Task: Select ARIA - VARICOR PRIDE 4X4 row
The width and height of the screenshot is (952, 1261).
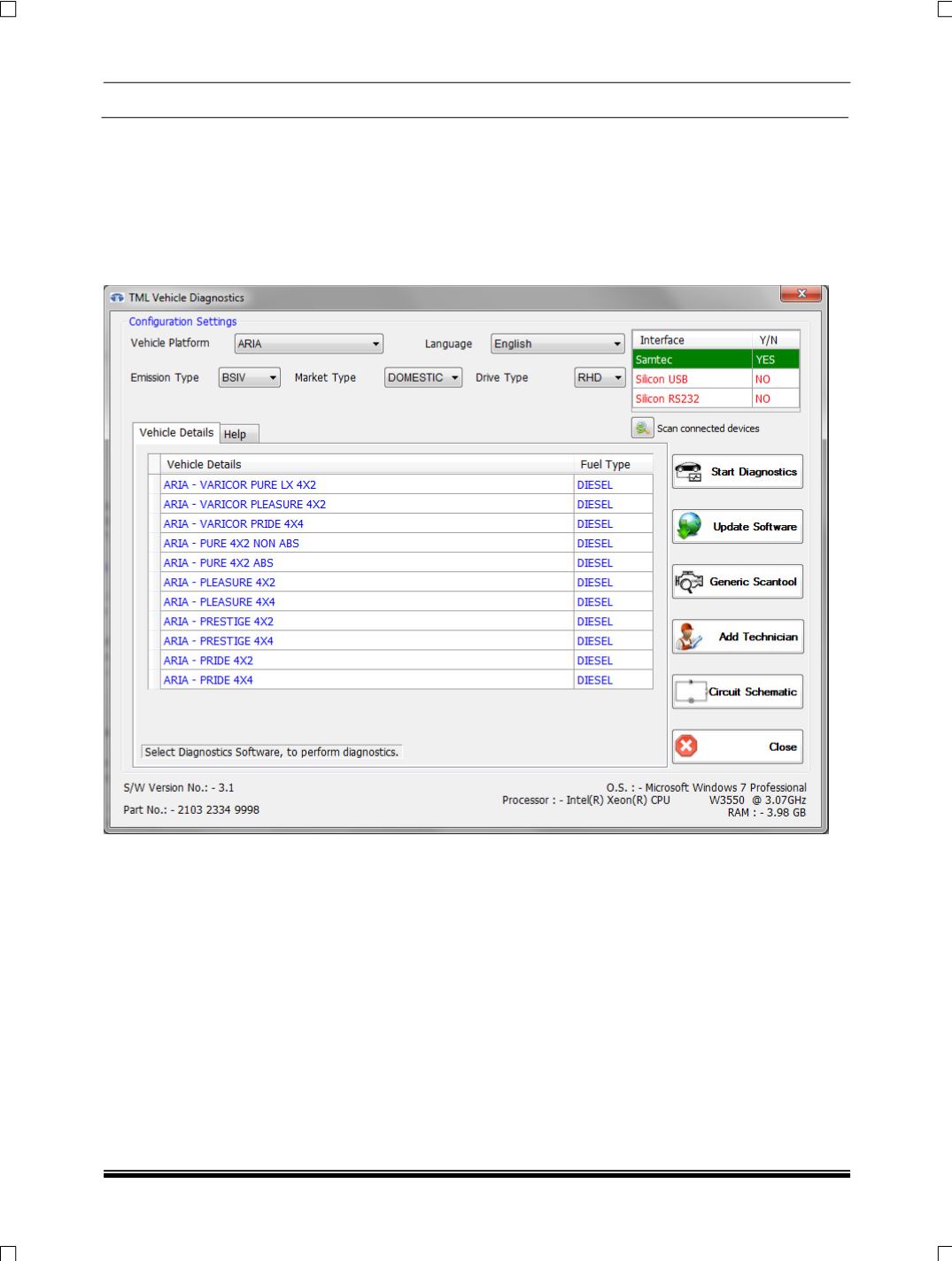Action: point(401,523)
